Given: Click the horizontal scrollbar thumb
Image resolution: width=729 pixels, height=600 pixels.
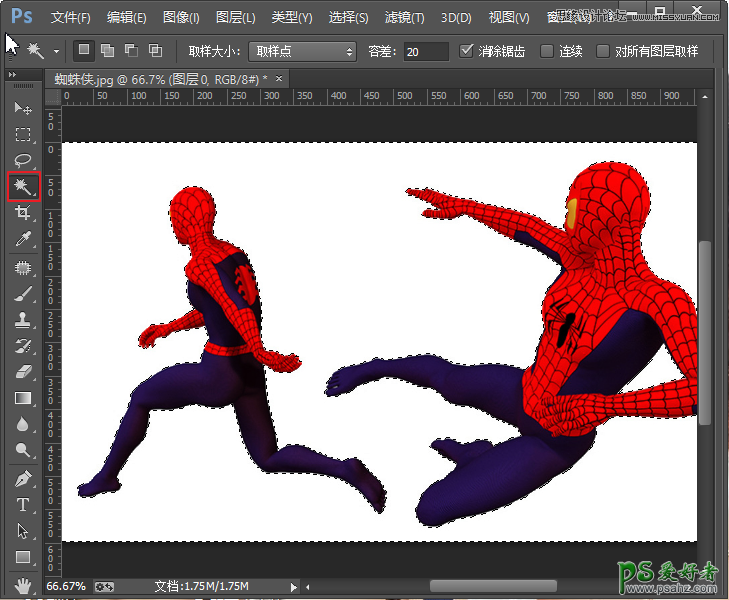Looking at the screenshot, I should pyautogui.click(x=493, y=586).
